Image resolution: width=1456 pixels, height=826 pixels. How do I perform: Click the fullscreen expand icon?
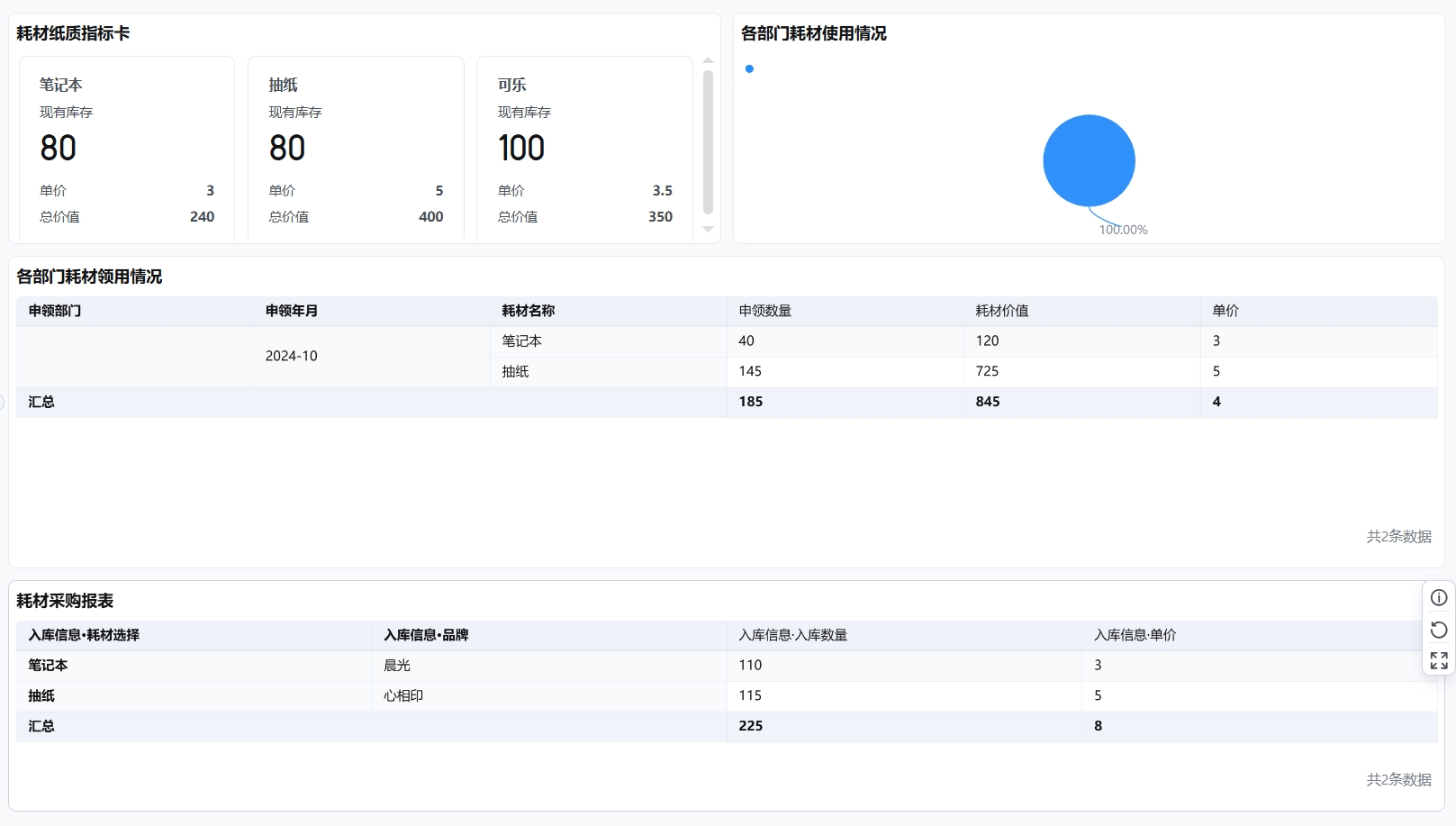coord(1438,660)
